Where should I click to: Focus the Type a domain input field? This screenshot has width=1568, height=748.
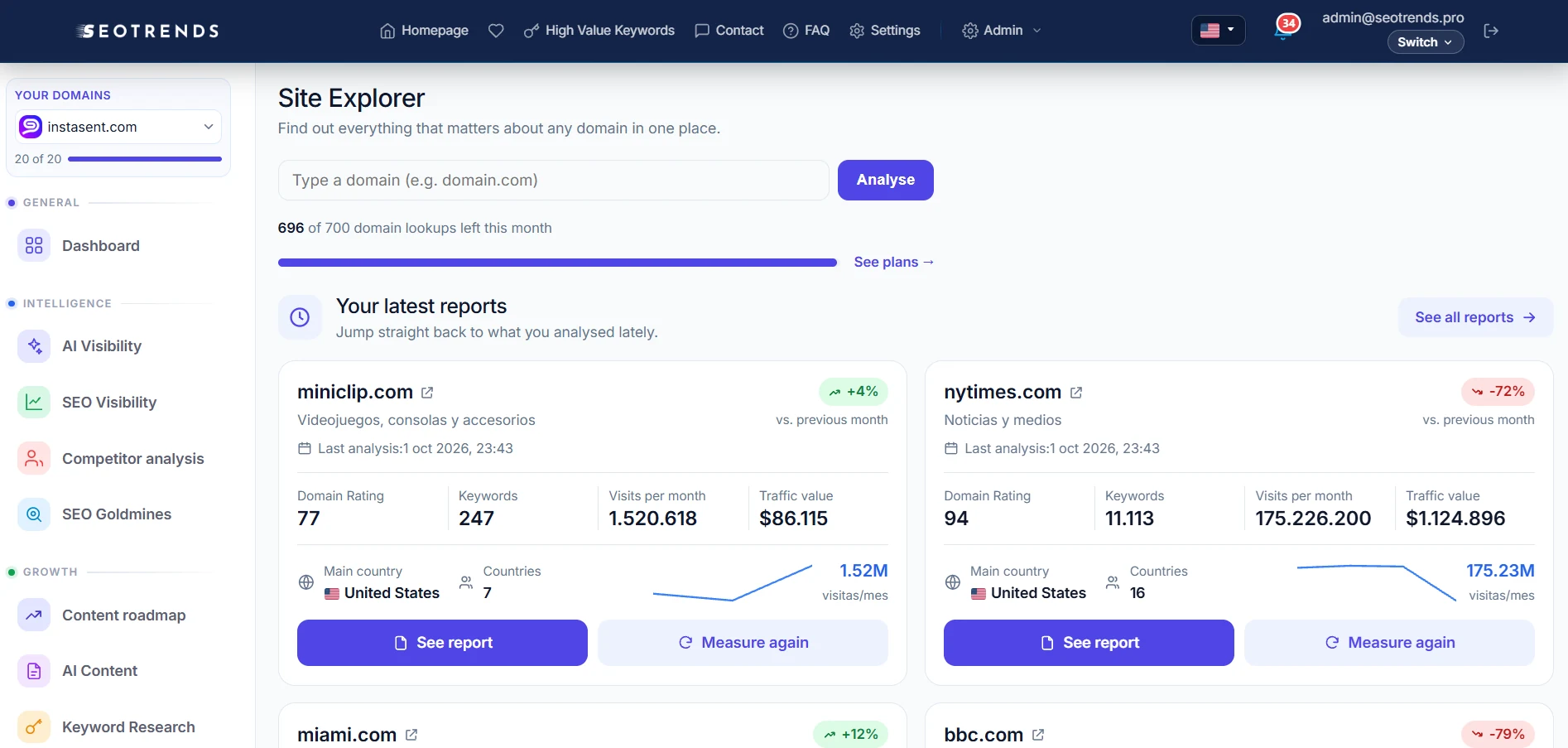click(554, 180)
